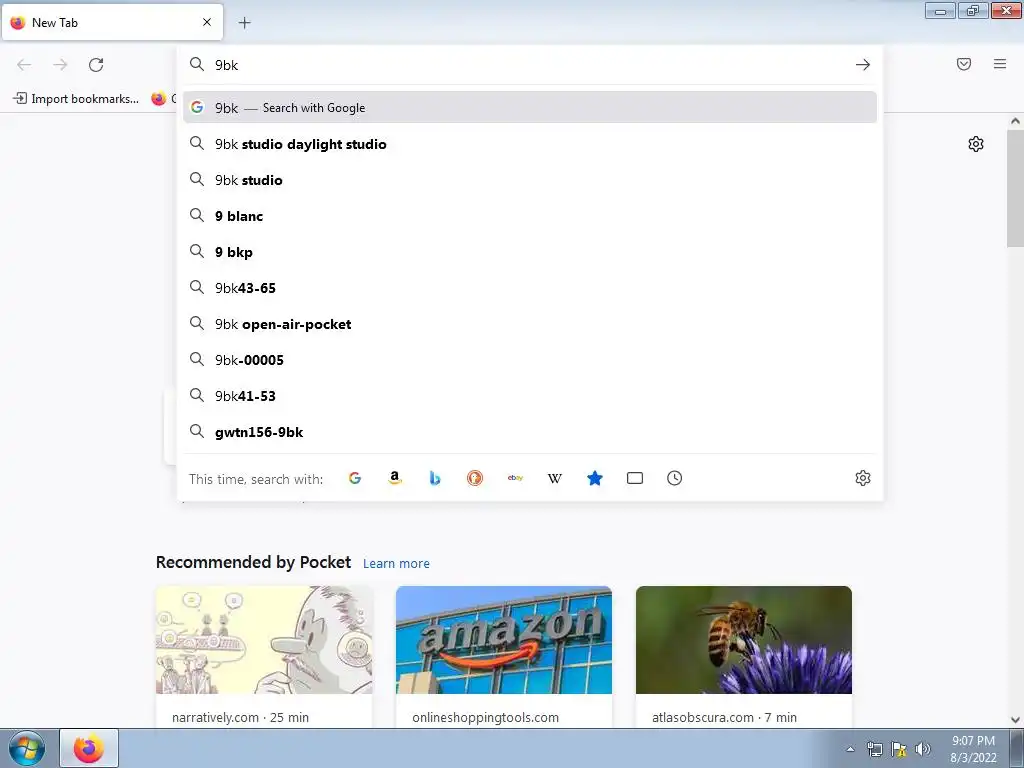This screenshot has width=1024, height=768.
Task: Pick Bing as one-off search engine
Action: (435, 478)
